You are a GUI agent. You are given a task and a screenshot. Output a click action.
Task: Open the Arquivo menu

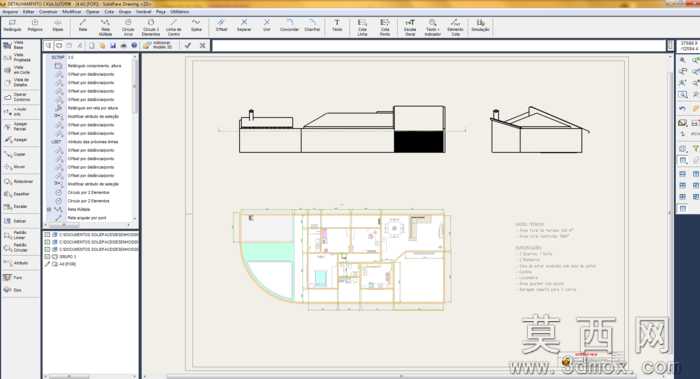click(10, 12)
